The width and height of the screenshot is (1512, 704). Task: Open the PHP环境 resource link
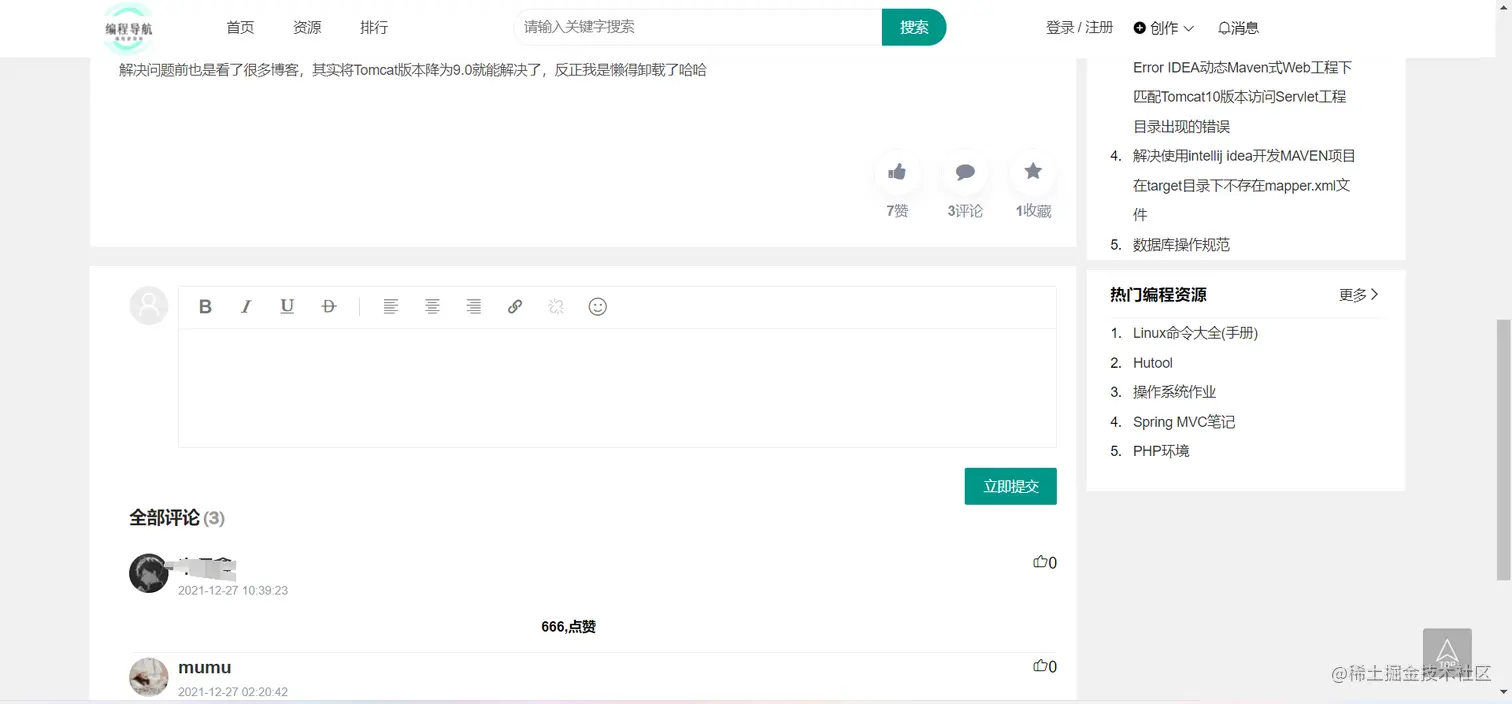click(x=1161, y=451)
